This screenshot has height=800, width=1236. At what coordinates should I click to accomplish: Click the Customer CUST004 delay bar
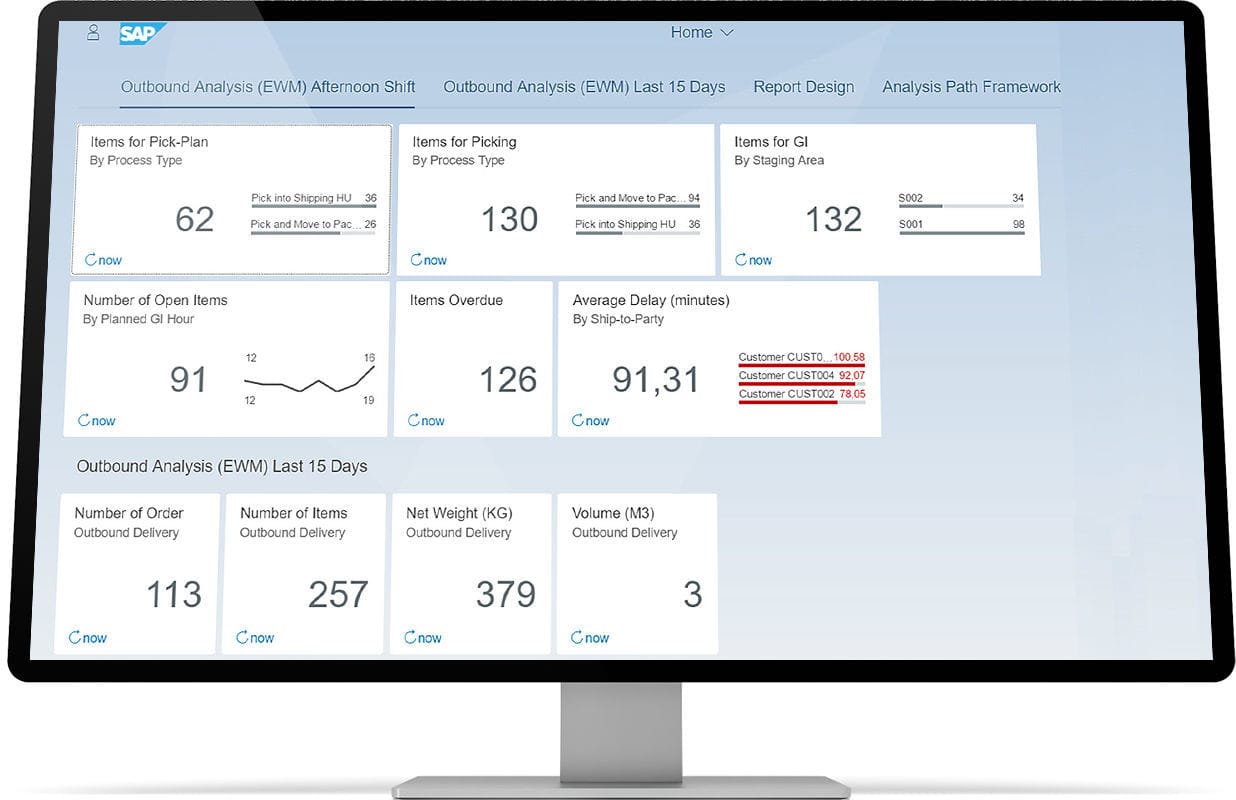(800, 376)
